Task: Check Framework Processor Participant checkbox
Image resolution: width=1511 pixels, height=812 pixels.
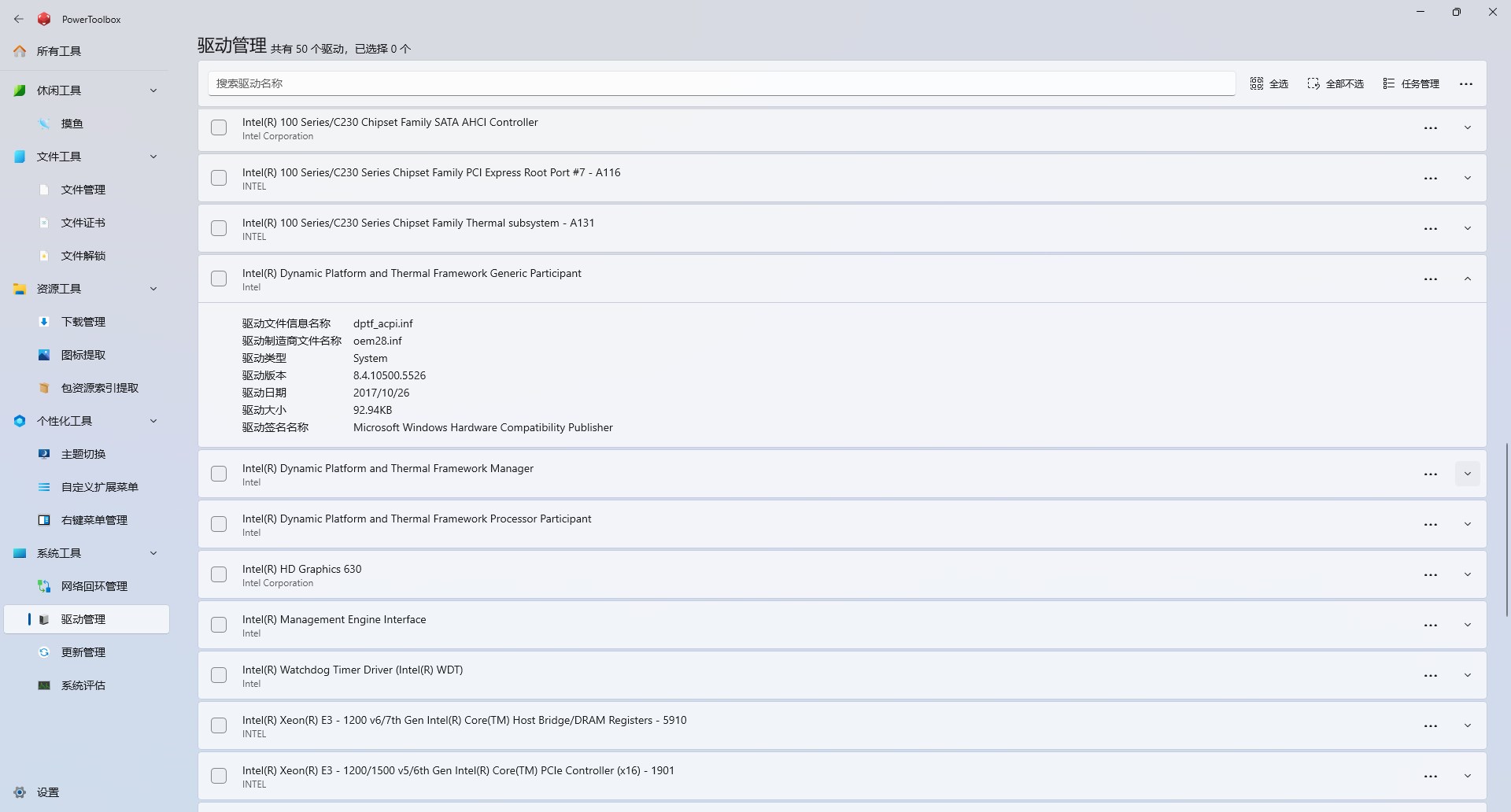Action: pos(219,524)
